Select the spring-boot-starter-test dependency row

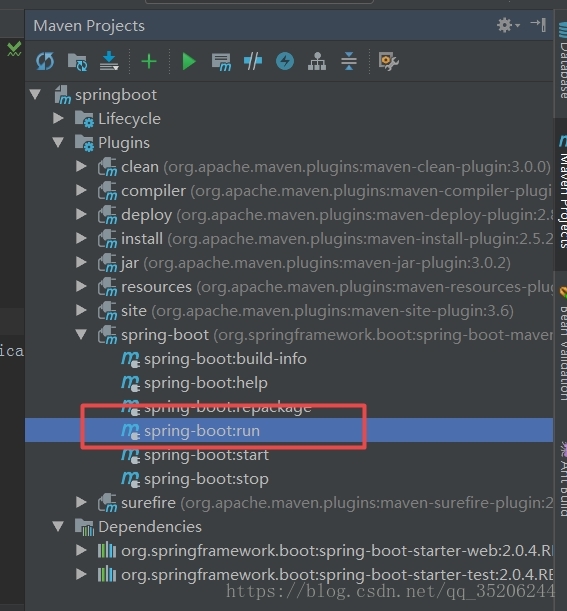click(x=289, y=575)
